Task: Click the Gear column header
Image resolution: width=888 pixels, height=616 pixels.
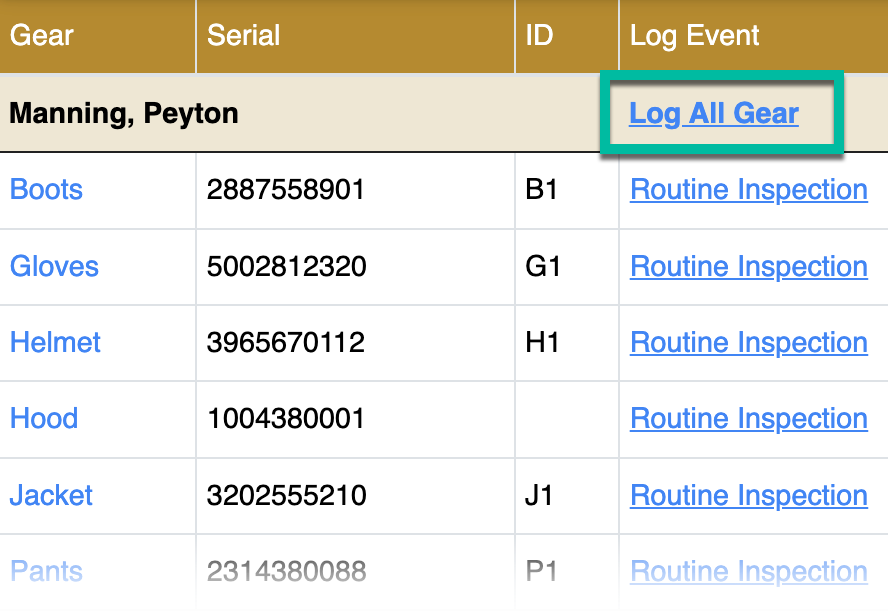Action: [42, 36]
